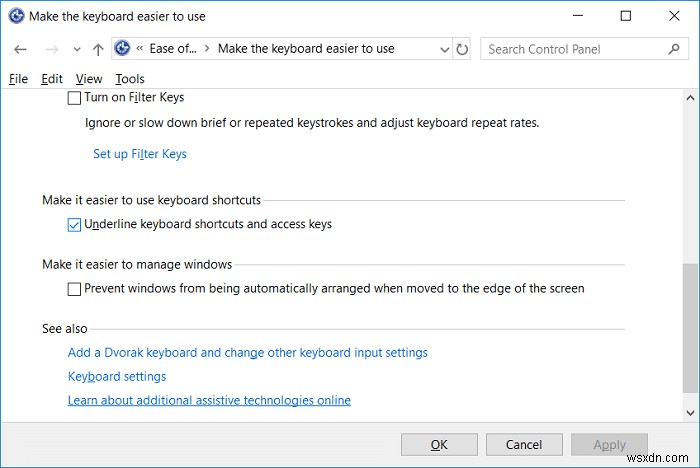Click the Forward navigation arrow
Viewport: 700px width, 468px height.
[51, 49]
